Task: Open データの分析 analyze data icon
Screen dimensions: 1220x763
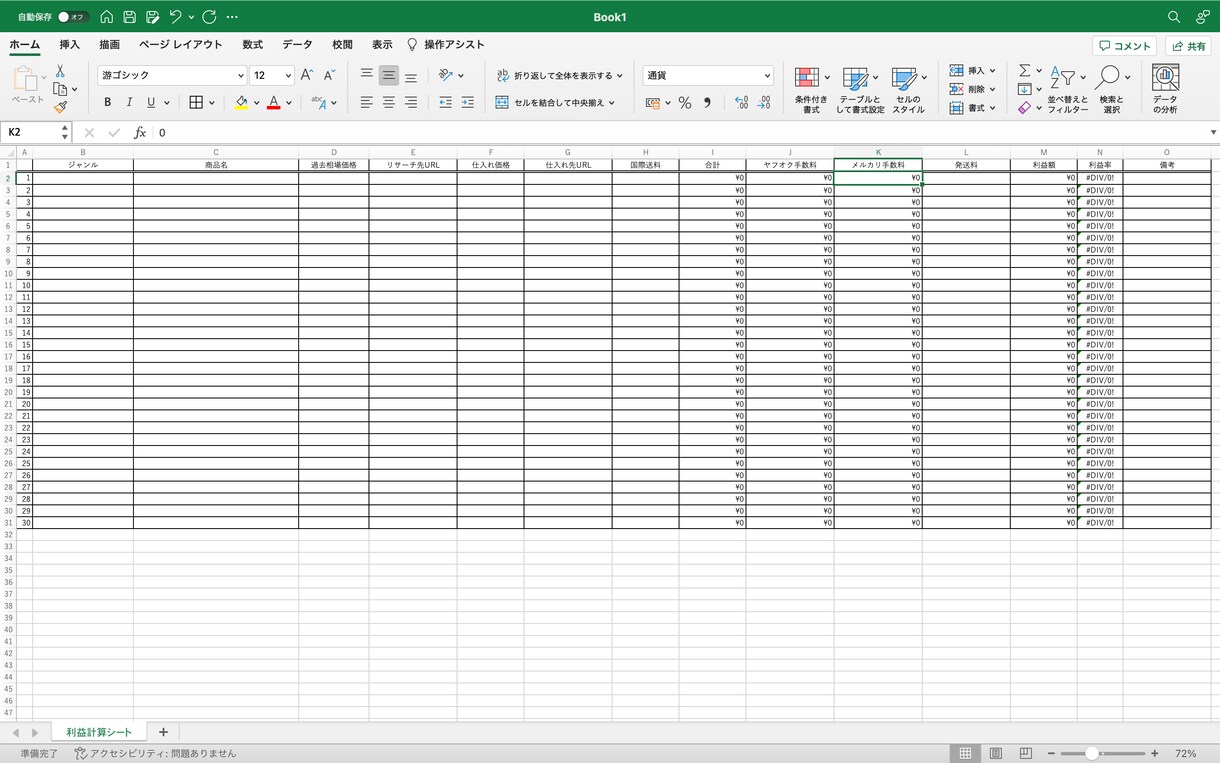Action: [1165, 90]
